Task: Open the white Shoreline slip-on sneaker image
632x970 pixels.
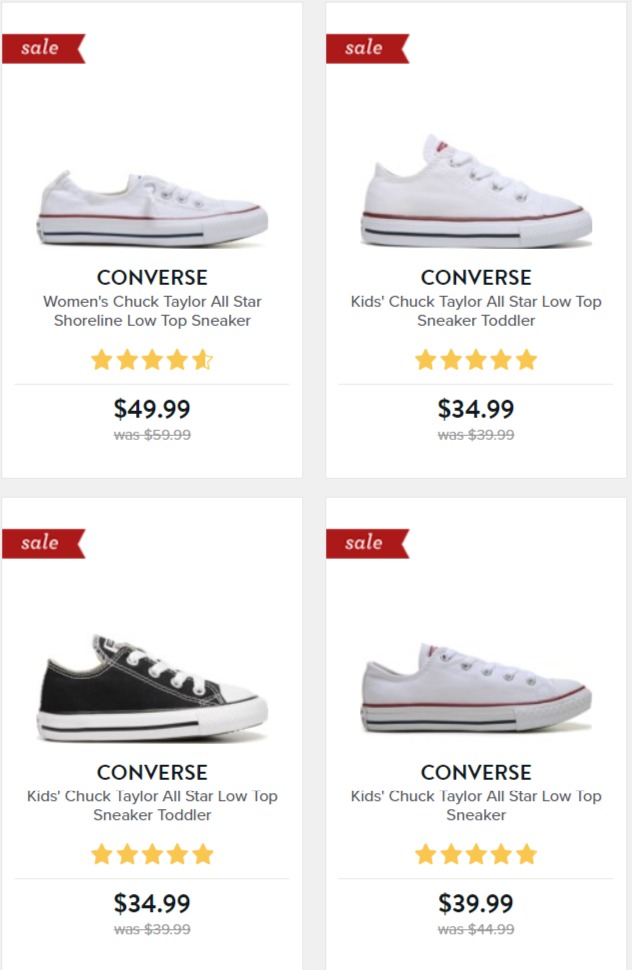Action: click(152, 208)
